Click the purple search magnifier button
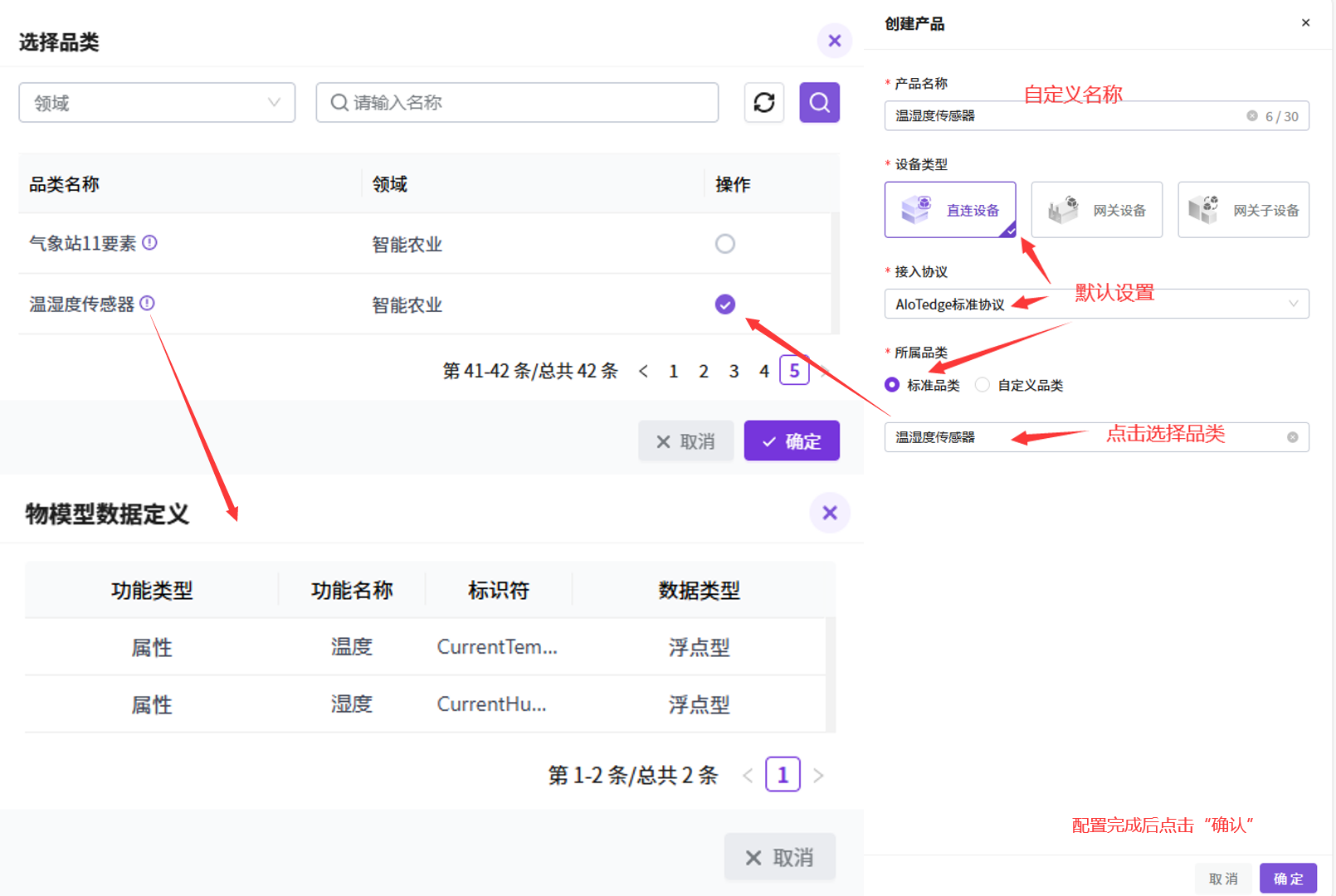Screen dimensions: 1336x896 click(x=819, y=103)
